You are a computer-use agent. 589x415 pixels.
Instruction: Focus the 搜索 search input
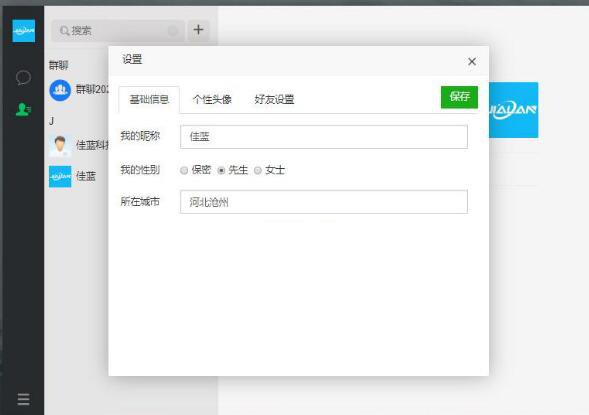point(118,31)
